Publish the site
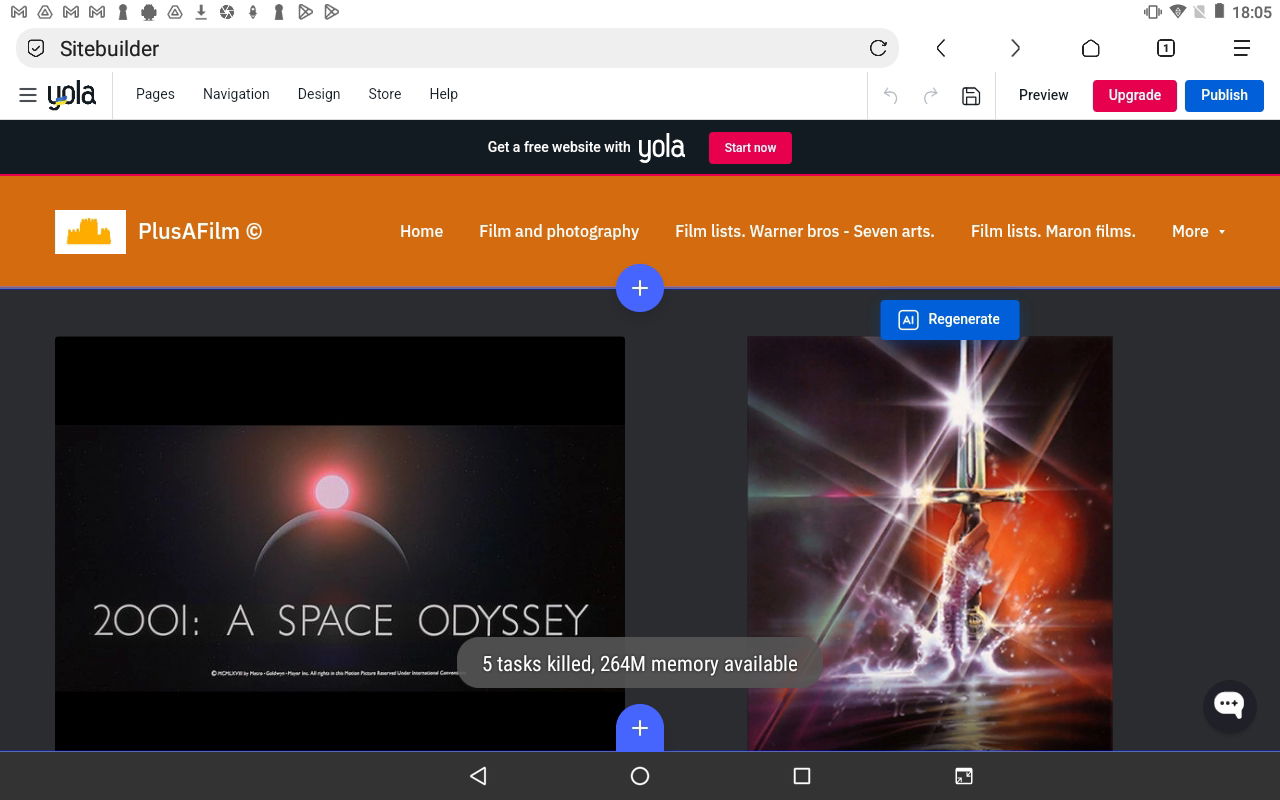Image resolution: width=1280 pixels, height=800 pixels. [x=1224, y=95]
